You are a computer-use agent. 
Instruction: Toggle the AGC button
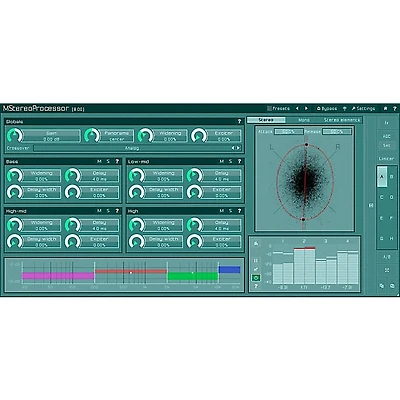[387, 136]
